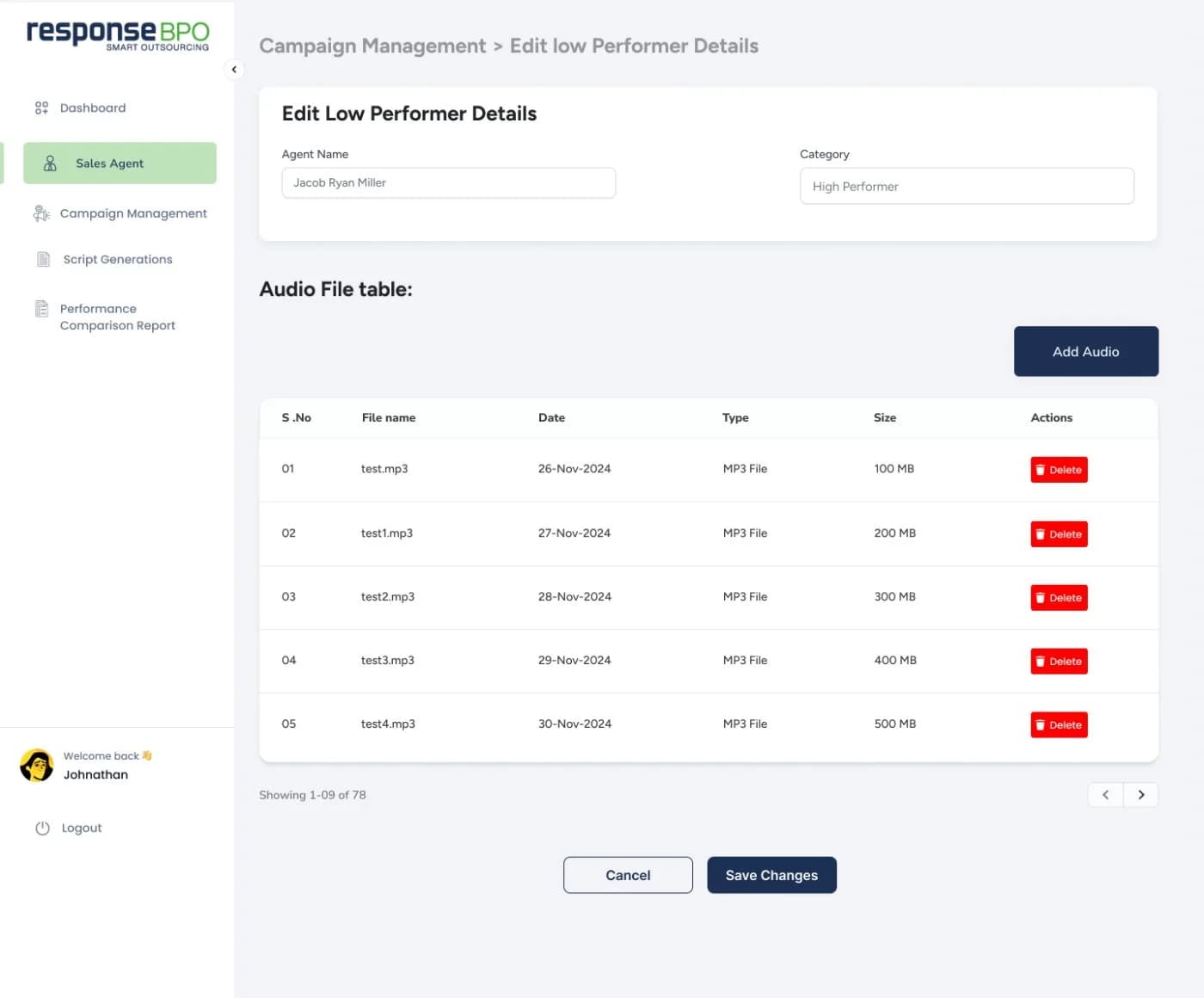Click Johnathan's profile avatar
Viewport: 1204px width, 998px height.
pos(37,765)
